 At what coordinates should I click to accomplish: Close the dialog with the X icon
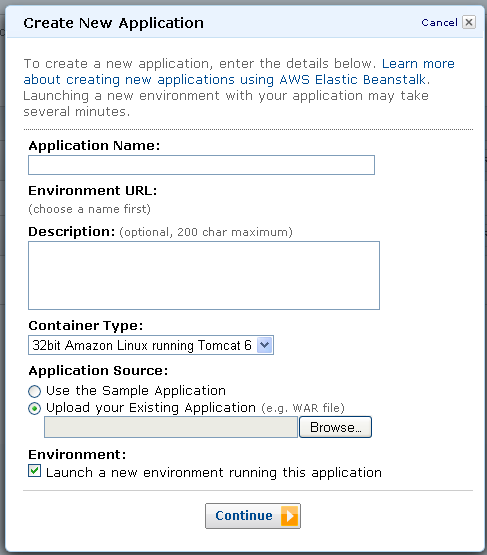[x=469, y=22]
